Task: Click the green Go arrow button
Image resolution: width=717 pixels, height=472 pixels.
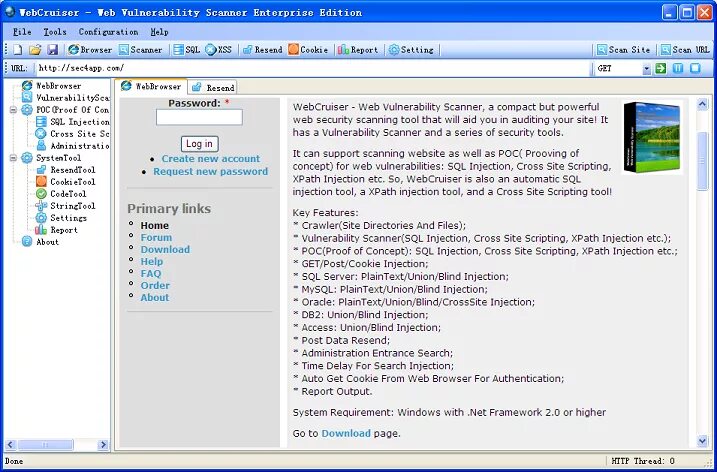Action: [660, 69]
